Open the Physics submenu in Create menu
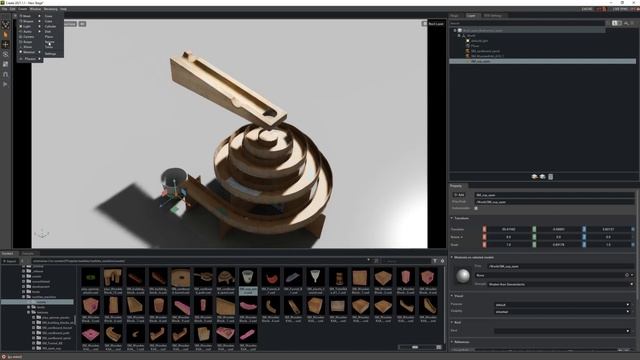This screenshot has width=640, height=360. tap(30, 59)
